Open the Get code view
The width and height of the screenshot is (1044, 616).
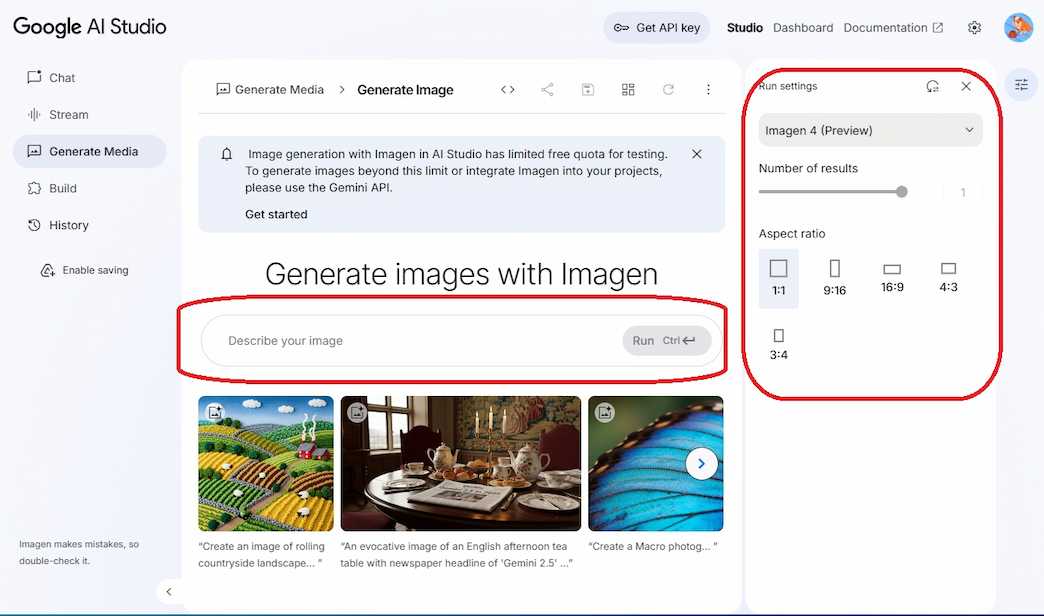pos(507,89)
